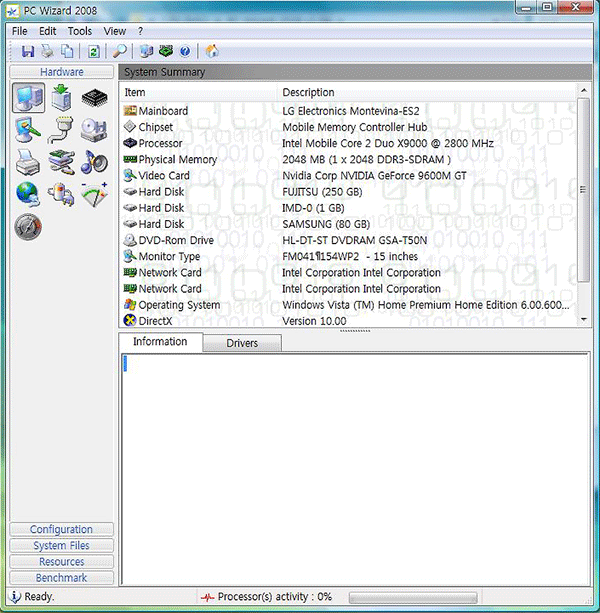Open the Processor chip icon in sidebar
The width and height of the screenshot is (600, 613).
[94, 98]
